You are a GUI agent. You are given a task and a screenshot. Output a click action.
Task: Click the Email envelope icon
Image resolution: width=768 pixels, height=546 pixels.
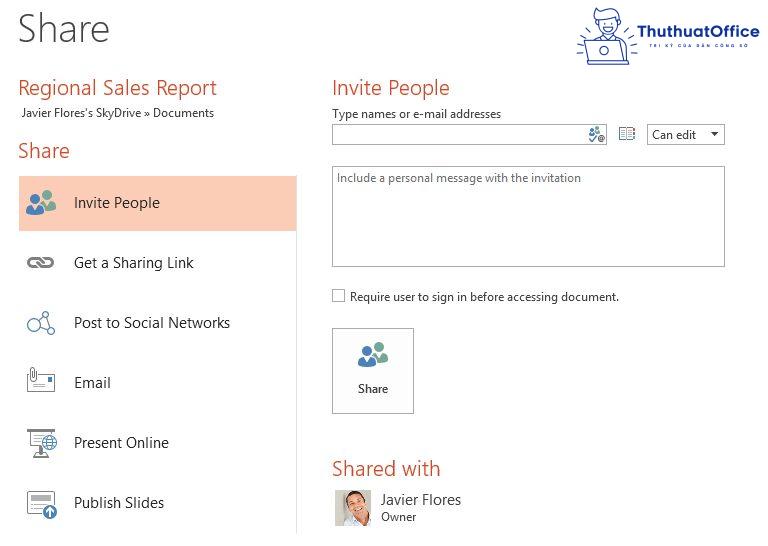(x=41, y=382)
